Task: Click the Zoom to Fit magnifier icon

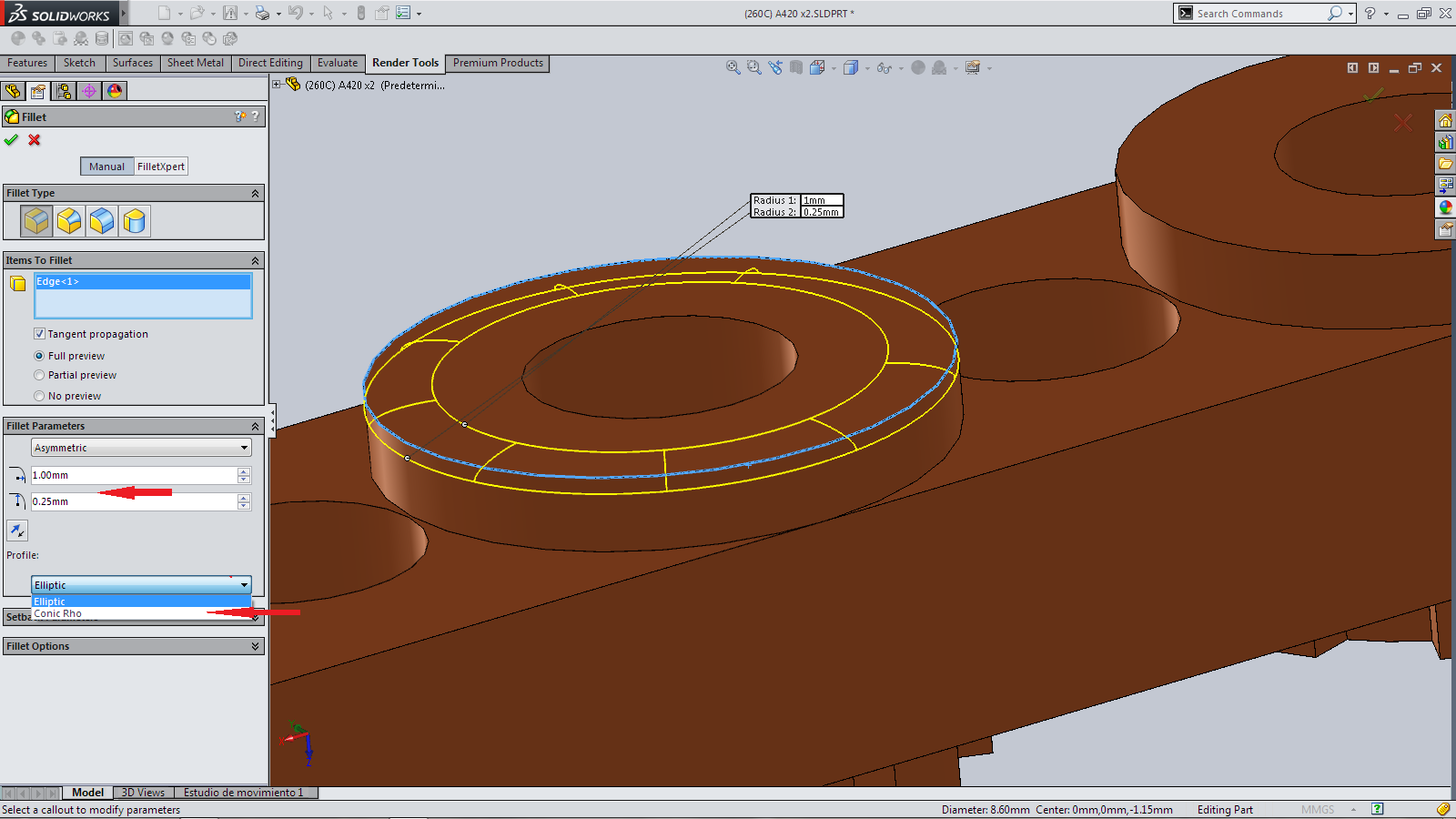Action: click(733, 67)
